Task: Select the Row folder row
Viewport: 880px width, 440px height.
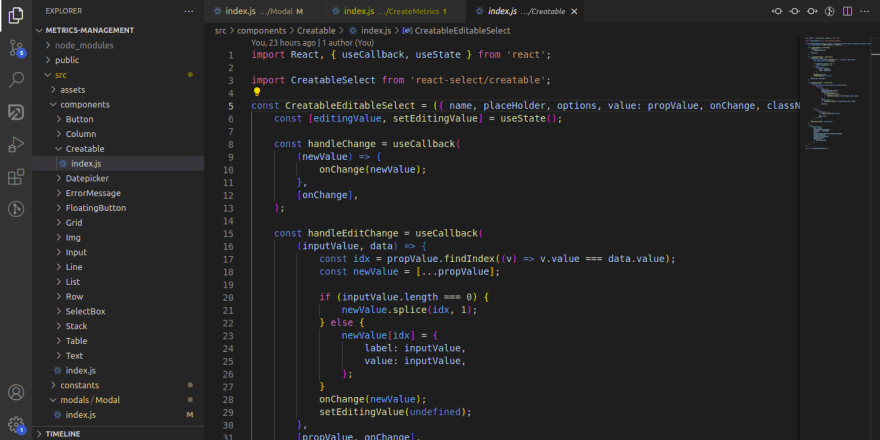Action: tap(119, 296)
